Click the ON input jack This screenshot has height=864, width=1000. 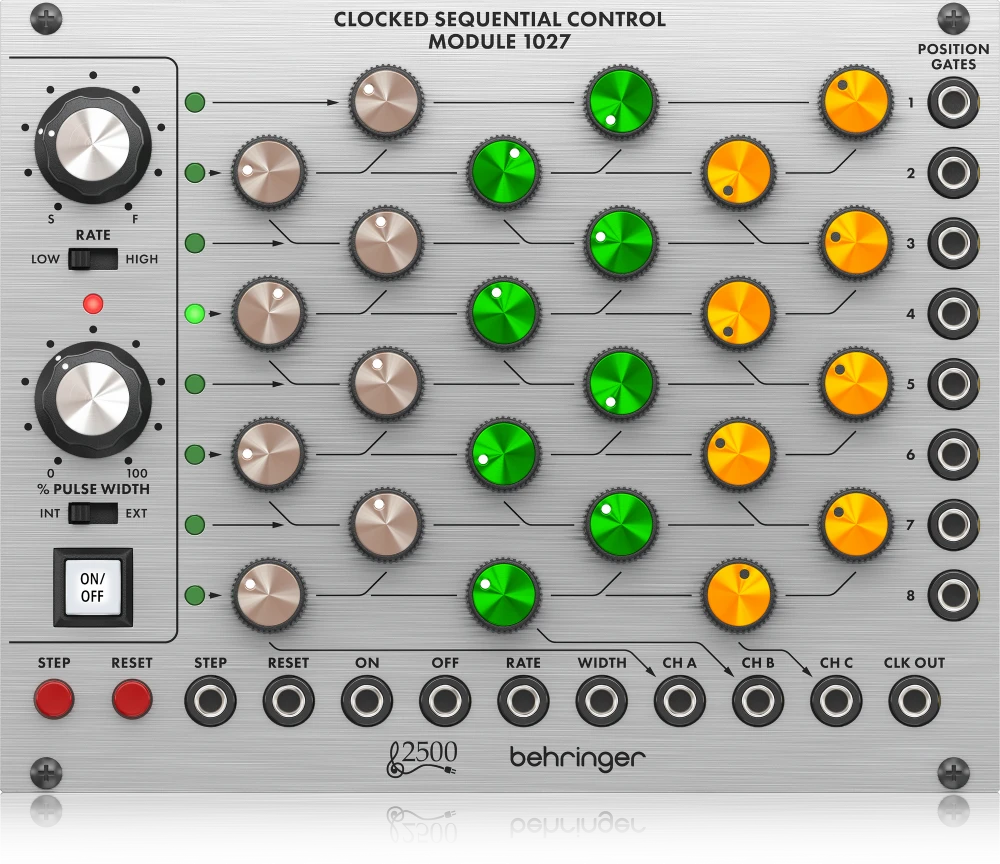367,701
